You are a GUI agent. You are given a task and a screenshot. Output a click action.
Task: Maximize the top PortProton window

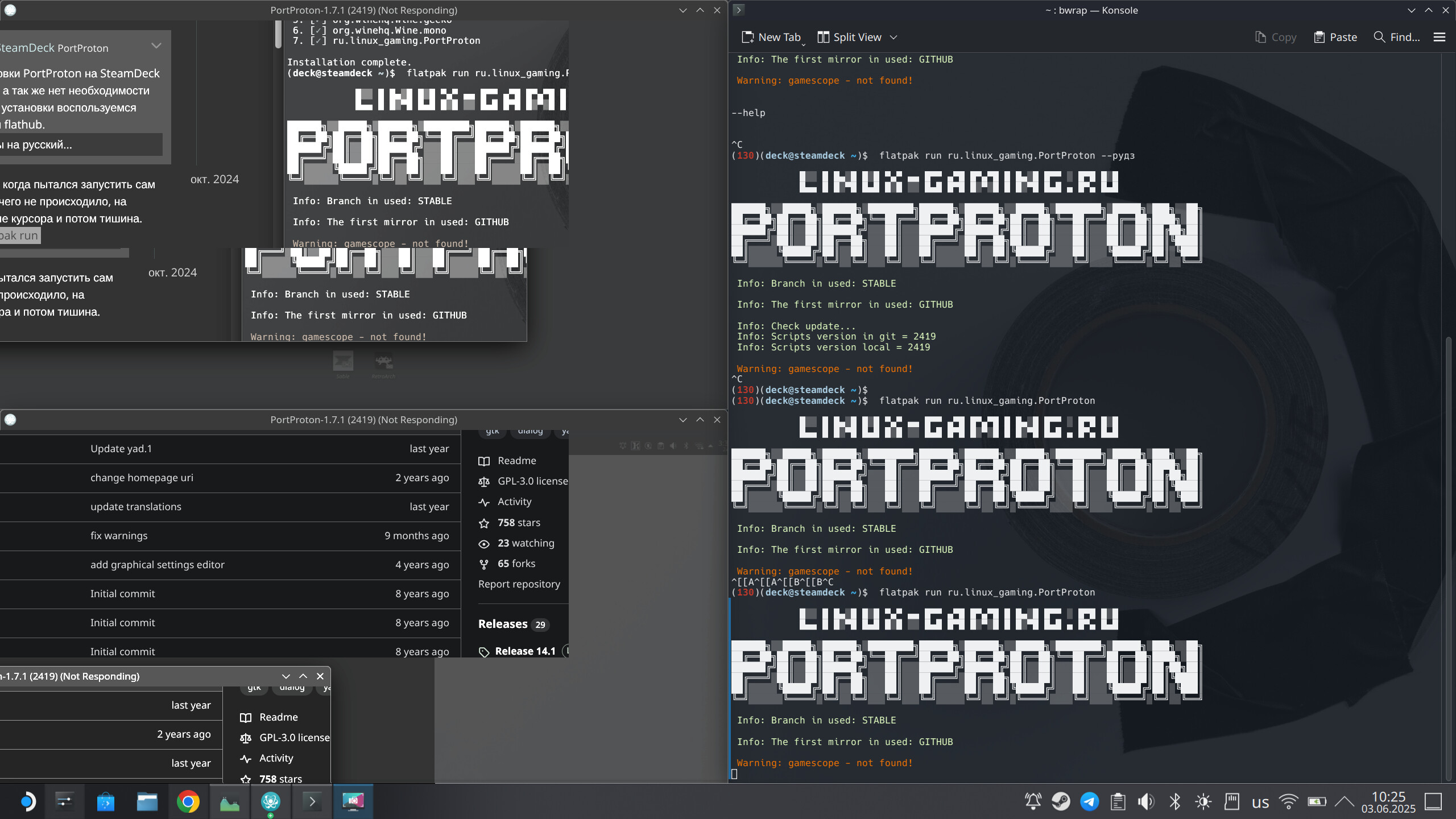(700, 10)
